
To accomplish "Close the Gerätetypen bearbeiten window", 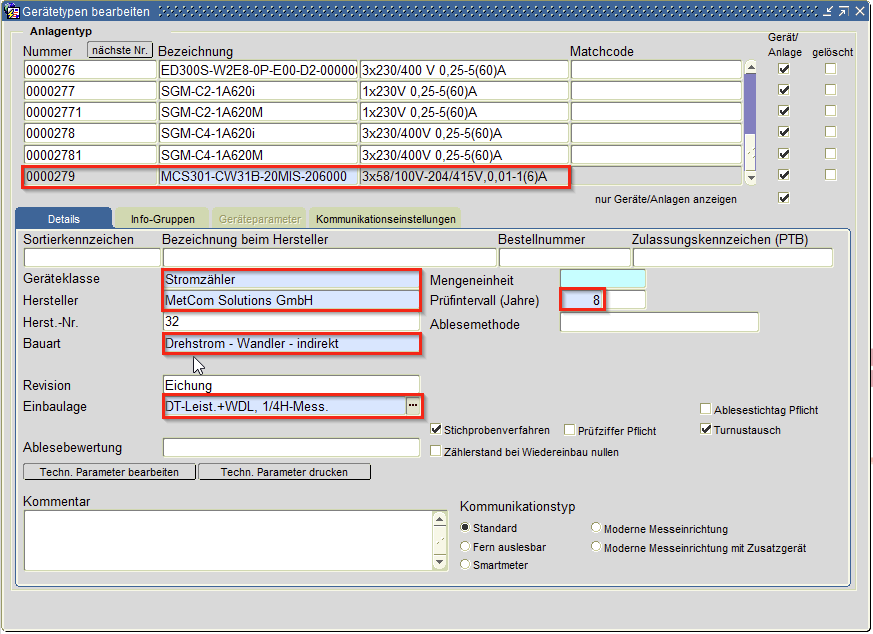I will coord(860,11).
